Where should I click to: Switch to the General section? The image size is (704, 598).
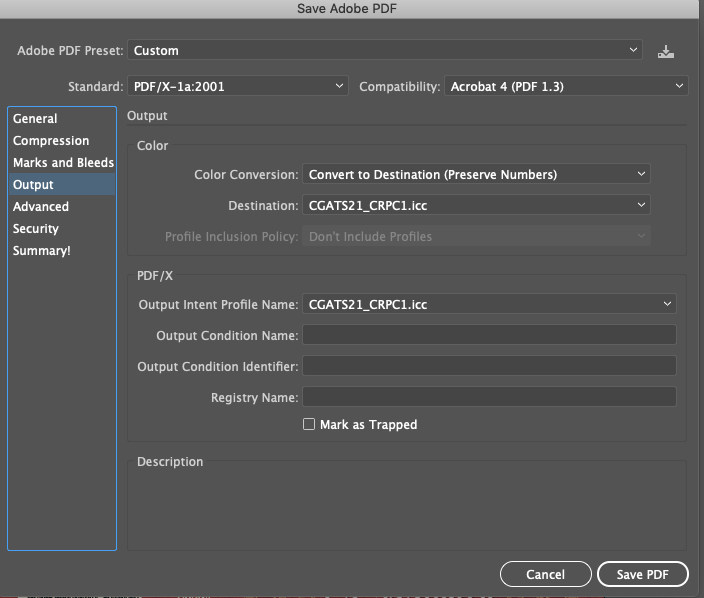(35, 119)
